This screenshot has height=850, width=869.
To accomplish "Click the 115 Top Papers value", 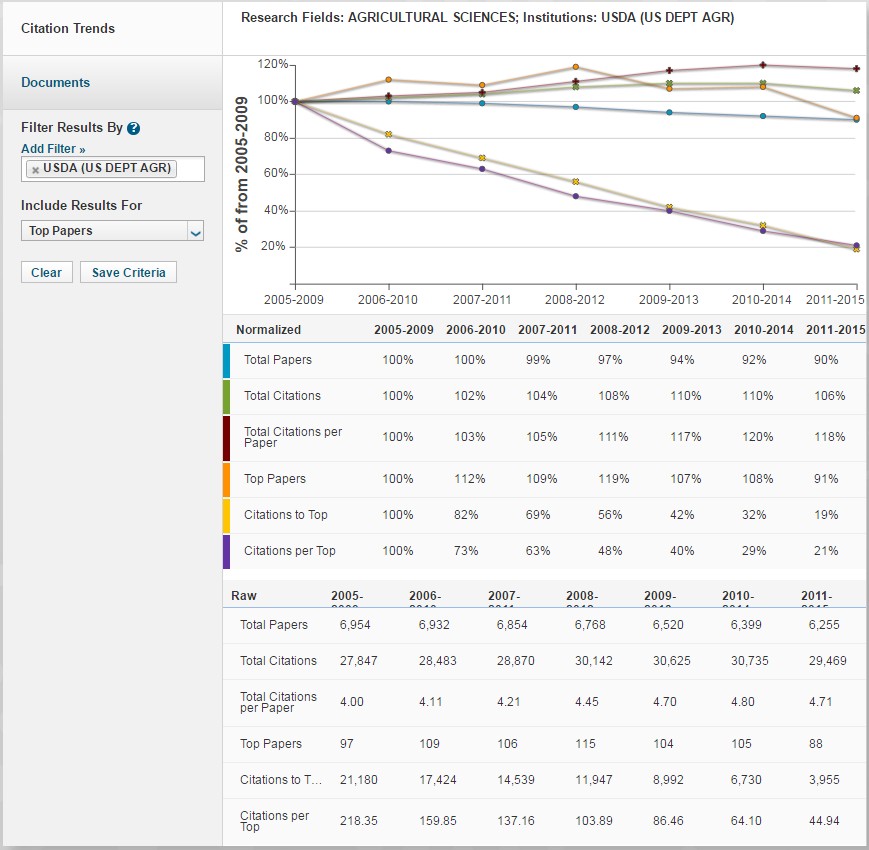I will (585, 744).
